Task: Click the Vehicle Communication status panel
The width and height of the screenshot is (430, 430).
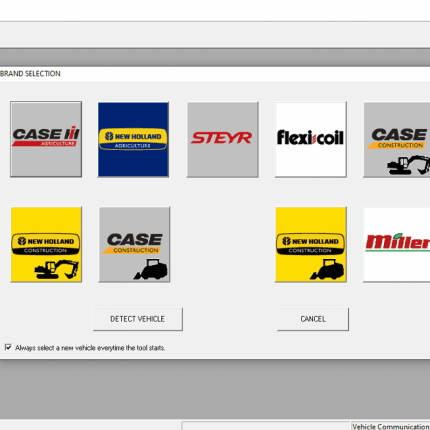Action: tap(390, 426)
